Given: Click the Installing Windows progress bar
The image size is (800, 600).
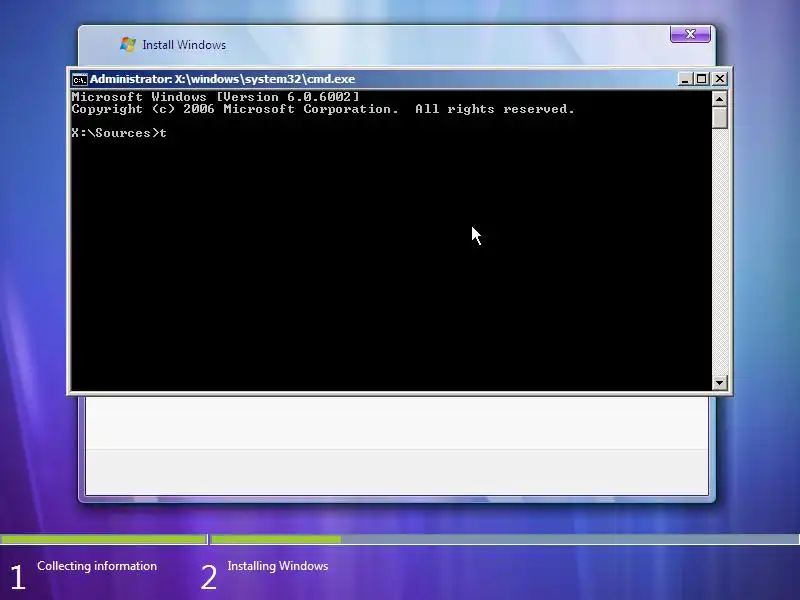Looking at the screenshot, I should 505,539.
